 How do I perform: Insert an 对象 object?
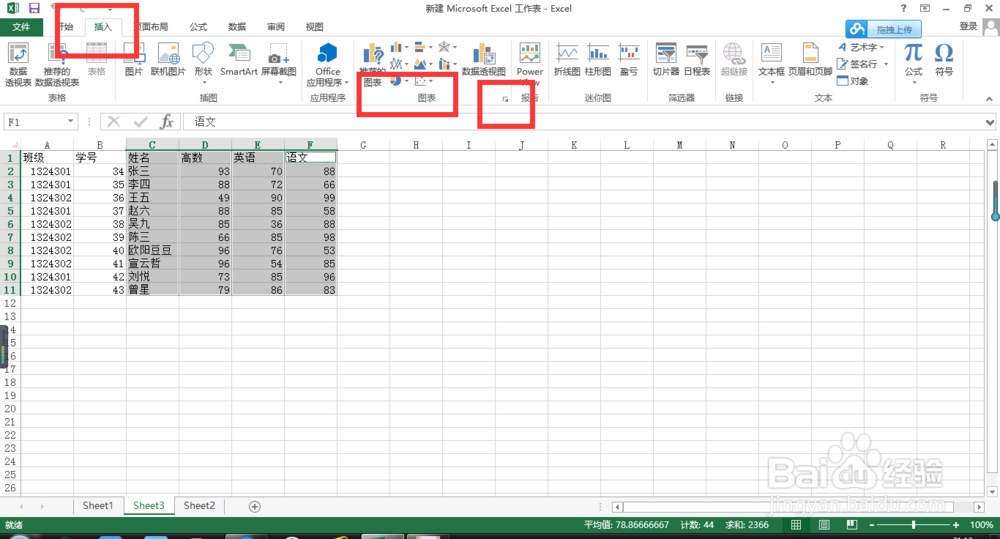coord(853,81)
